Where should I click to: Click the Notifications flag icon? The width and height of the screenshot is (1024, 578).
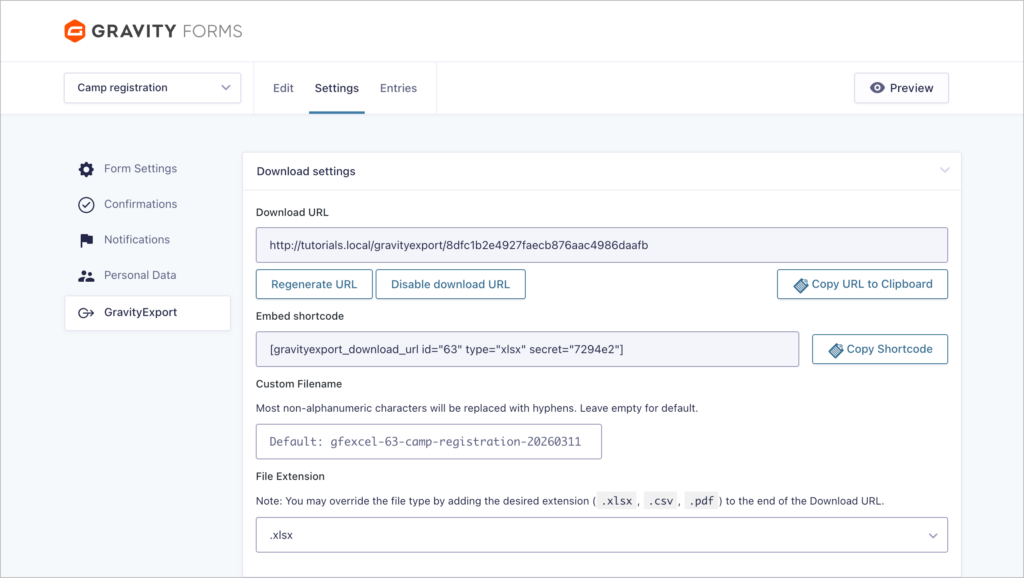point(86,240)
